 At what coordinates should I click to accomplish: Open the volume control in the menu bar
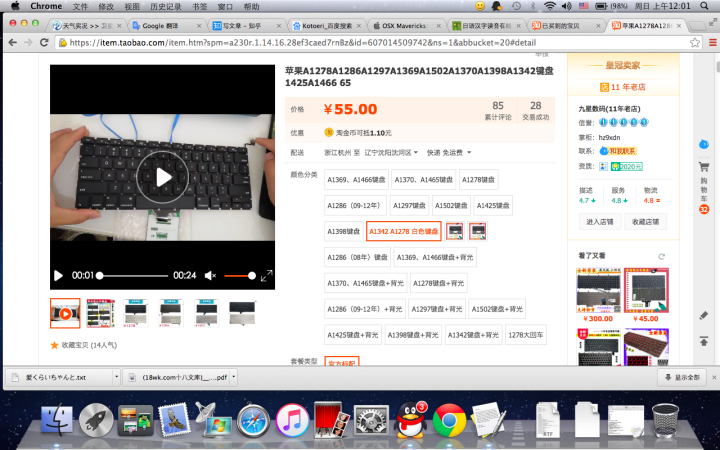point(567,6)
